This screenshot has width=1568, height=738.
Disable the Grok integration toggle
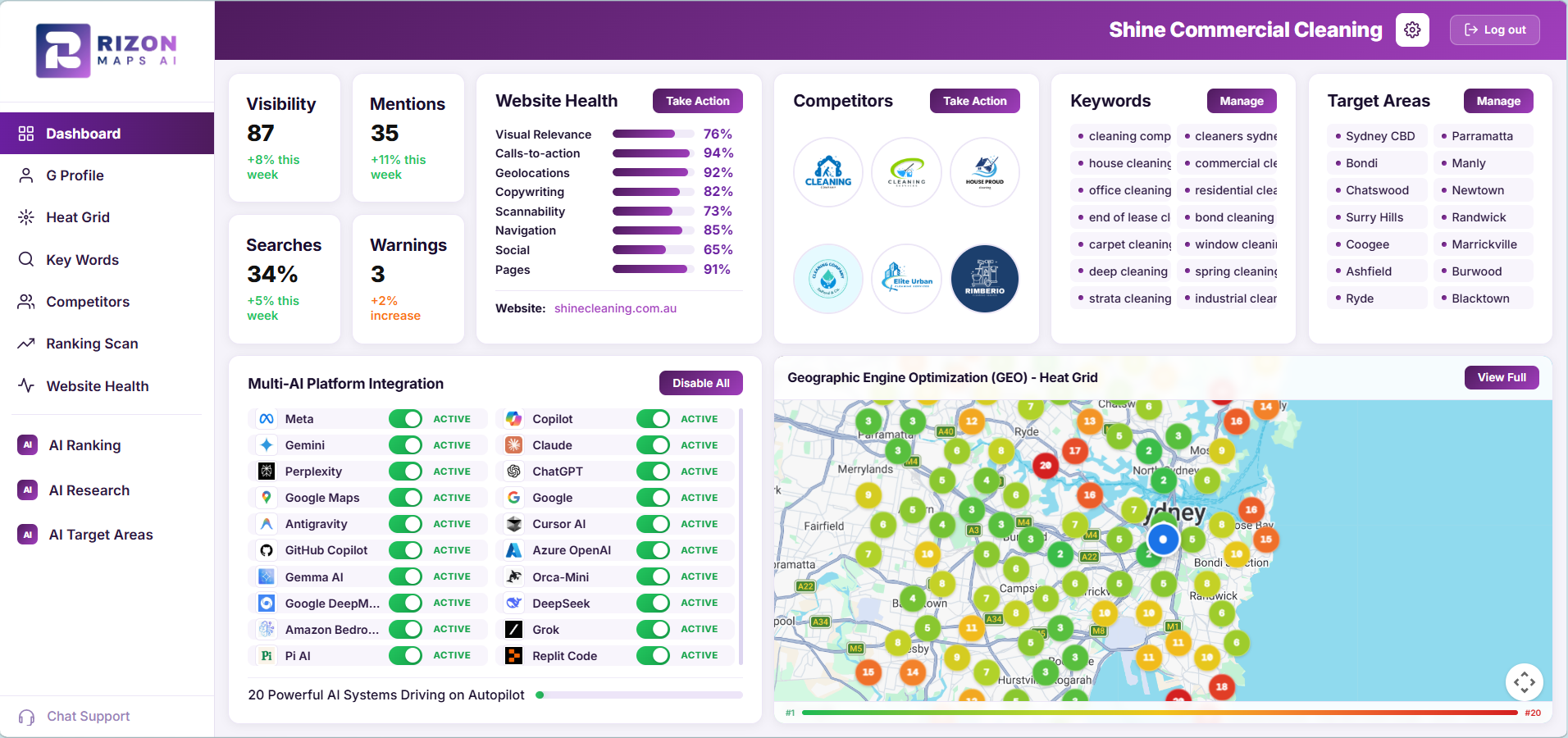coord(653,630)
